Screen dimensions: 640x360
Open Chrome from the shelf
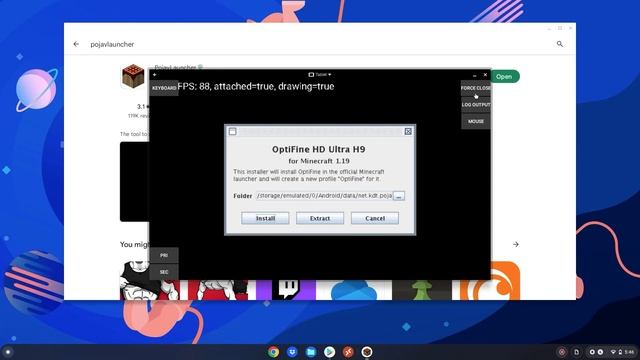273,352
